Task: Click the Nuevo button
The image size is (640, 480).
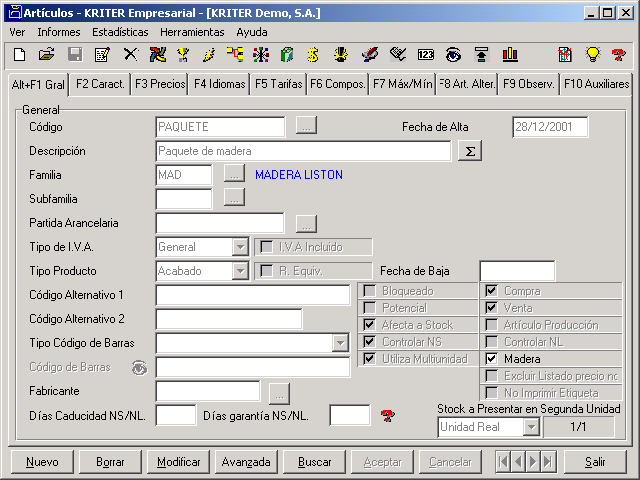Action: [42, 462]
